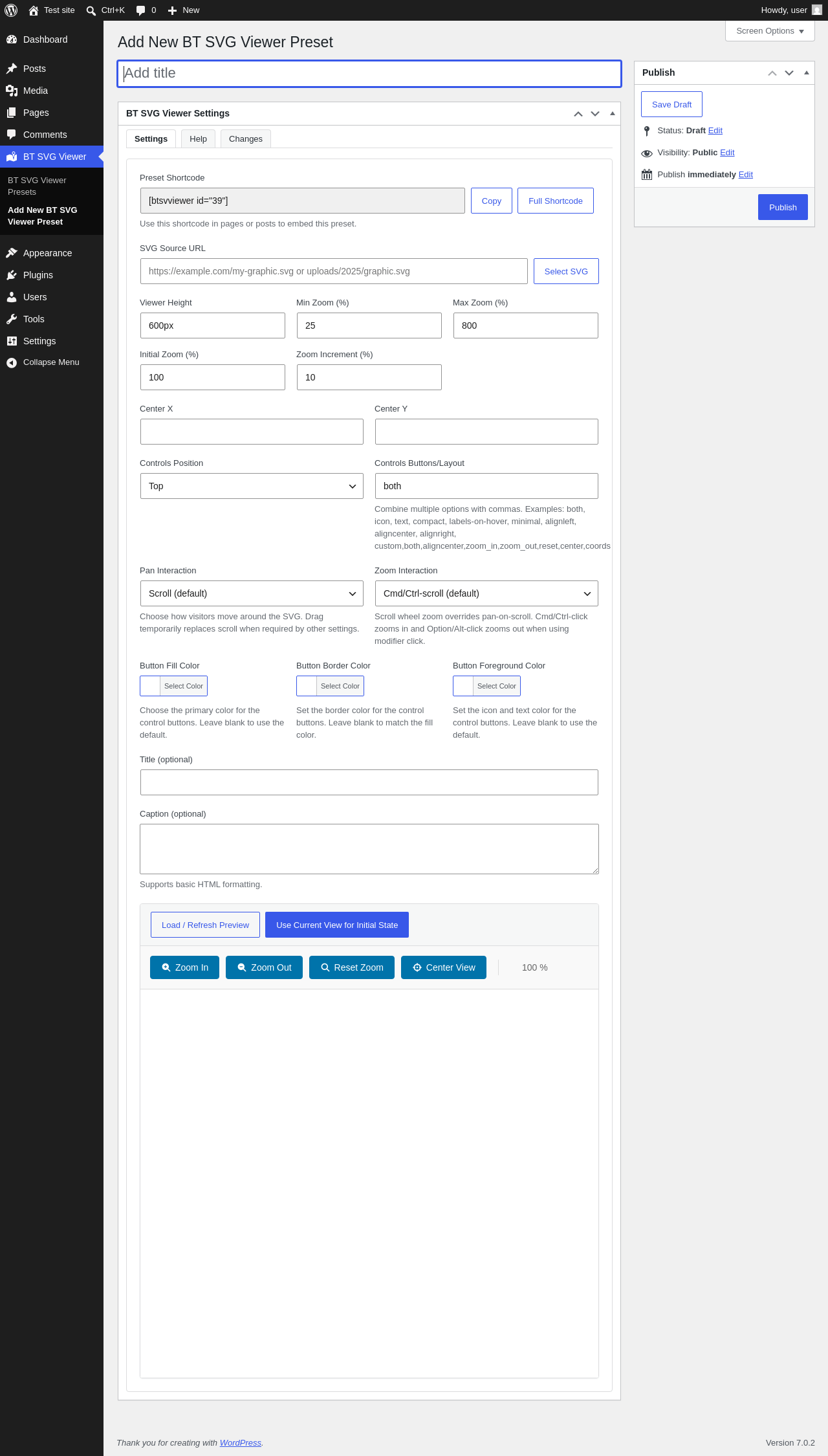Click Load / Refresh Preview button
The width and height of the screenshot is (828, 1456).
205,925
